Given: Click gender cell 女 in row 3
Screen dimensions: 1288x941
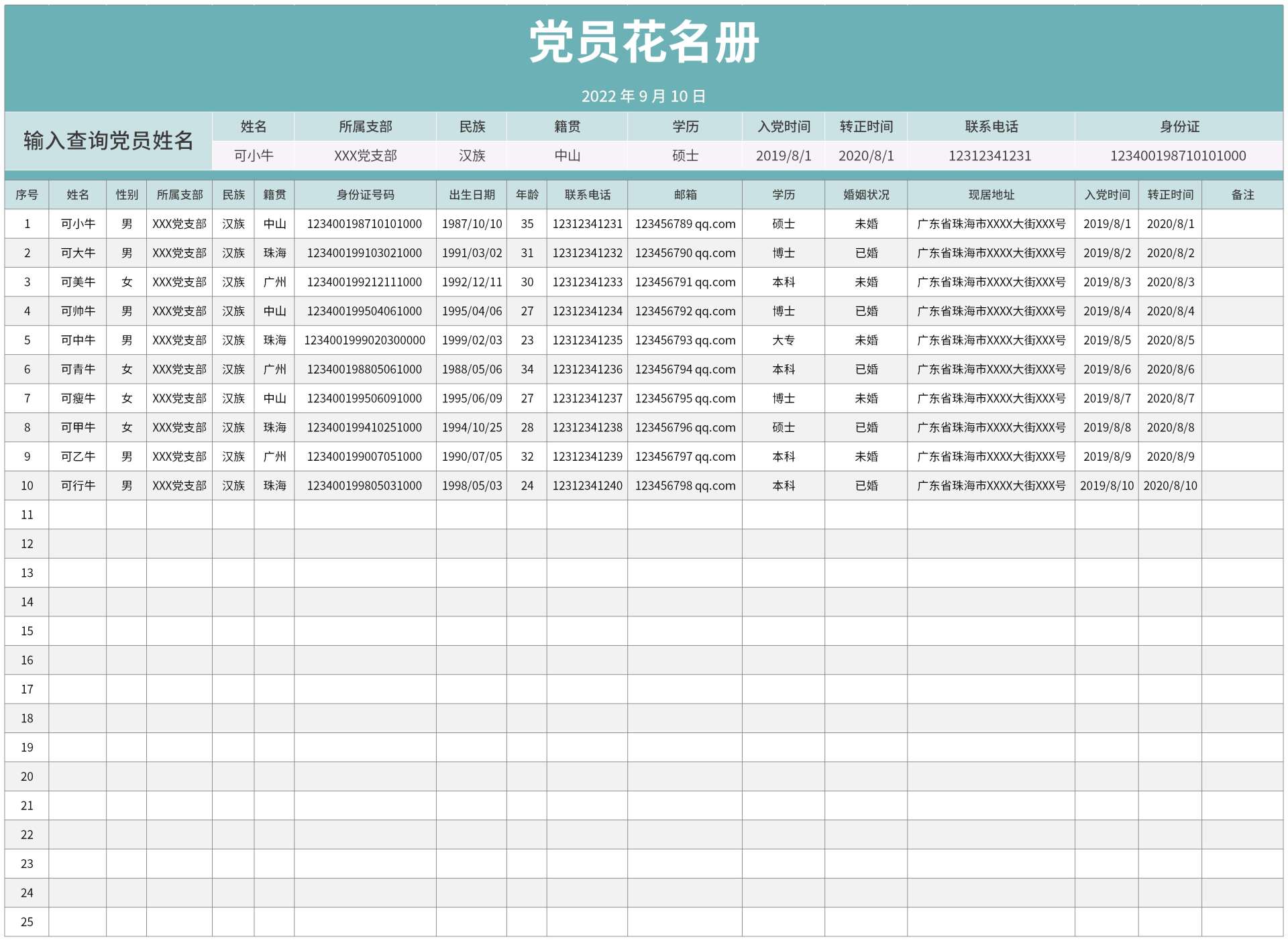Looking at the screenshot, I should point(127,282).
